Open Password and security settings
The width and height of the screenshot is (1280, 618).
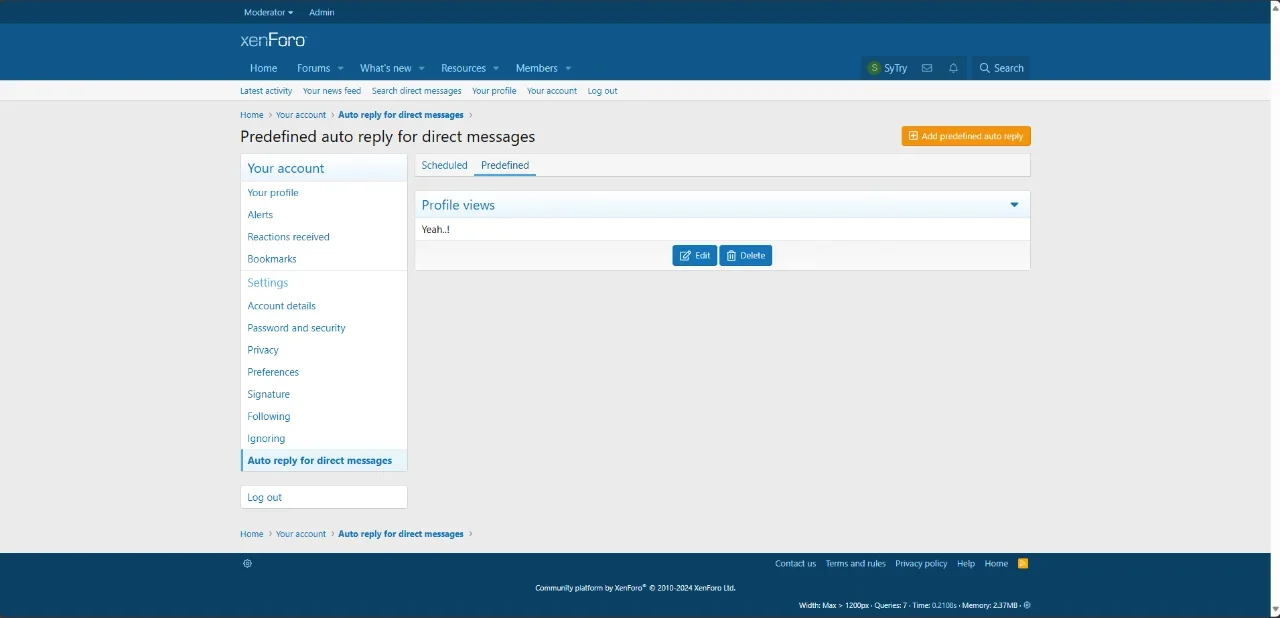pyautogui.click(x=296, y=329)
